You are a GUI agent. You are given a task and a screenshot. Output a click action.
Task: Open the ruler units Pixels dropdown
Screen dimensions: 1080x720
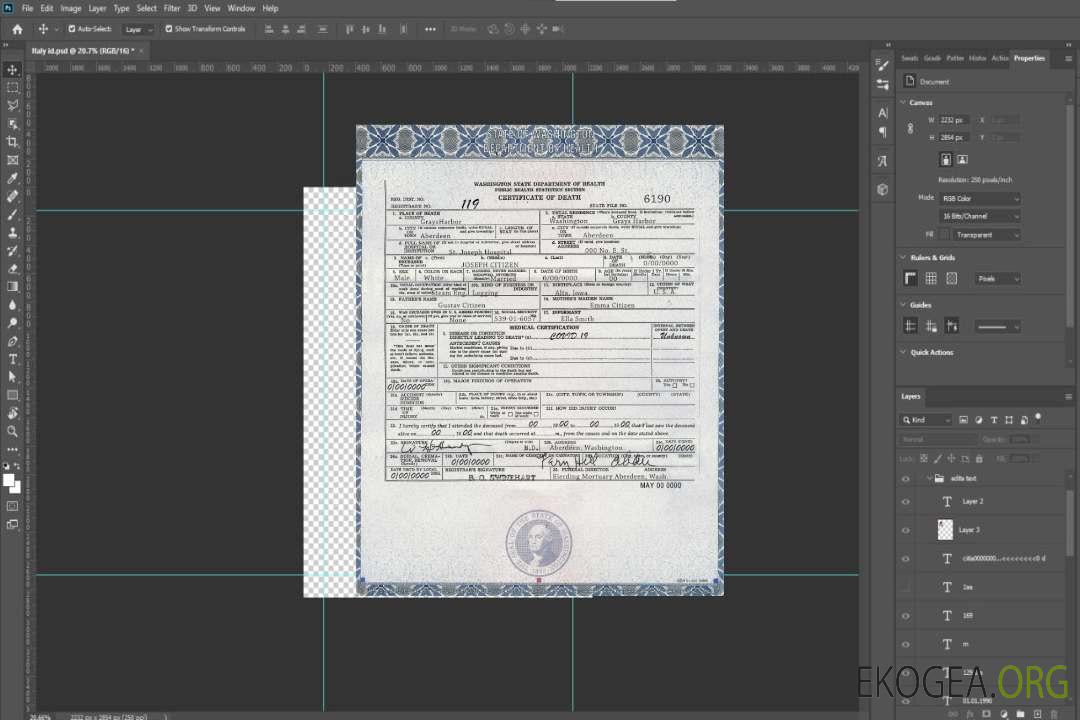pyautogui.click(x=997, y=279)
